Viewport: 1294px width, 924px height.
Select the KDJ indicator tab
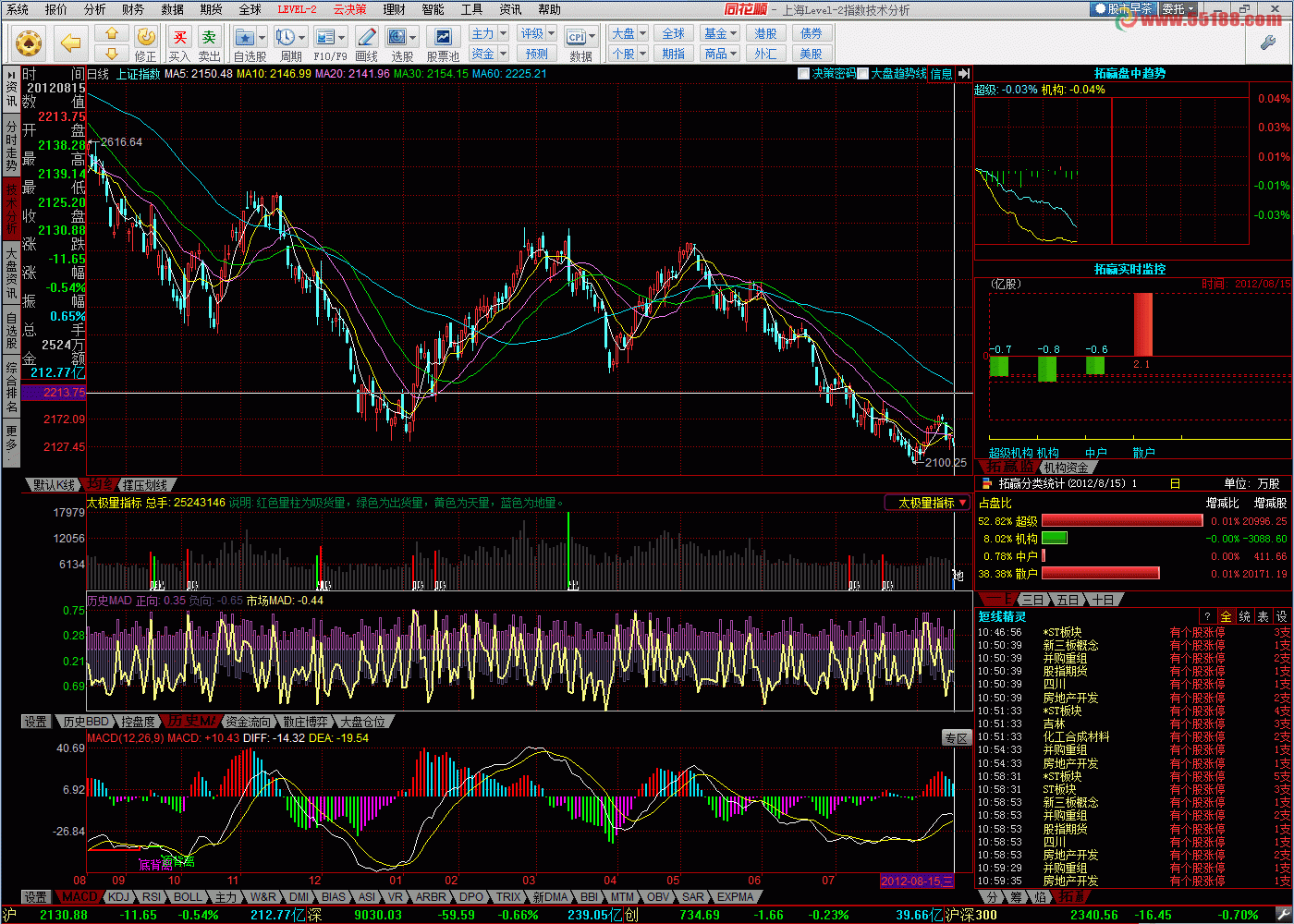[118, 896]
